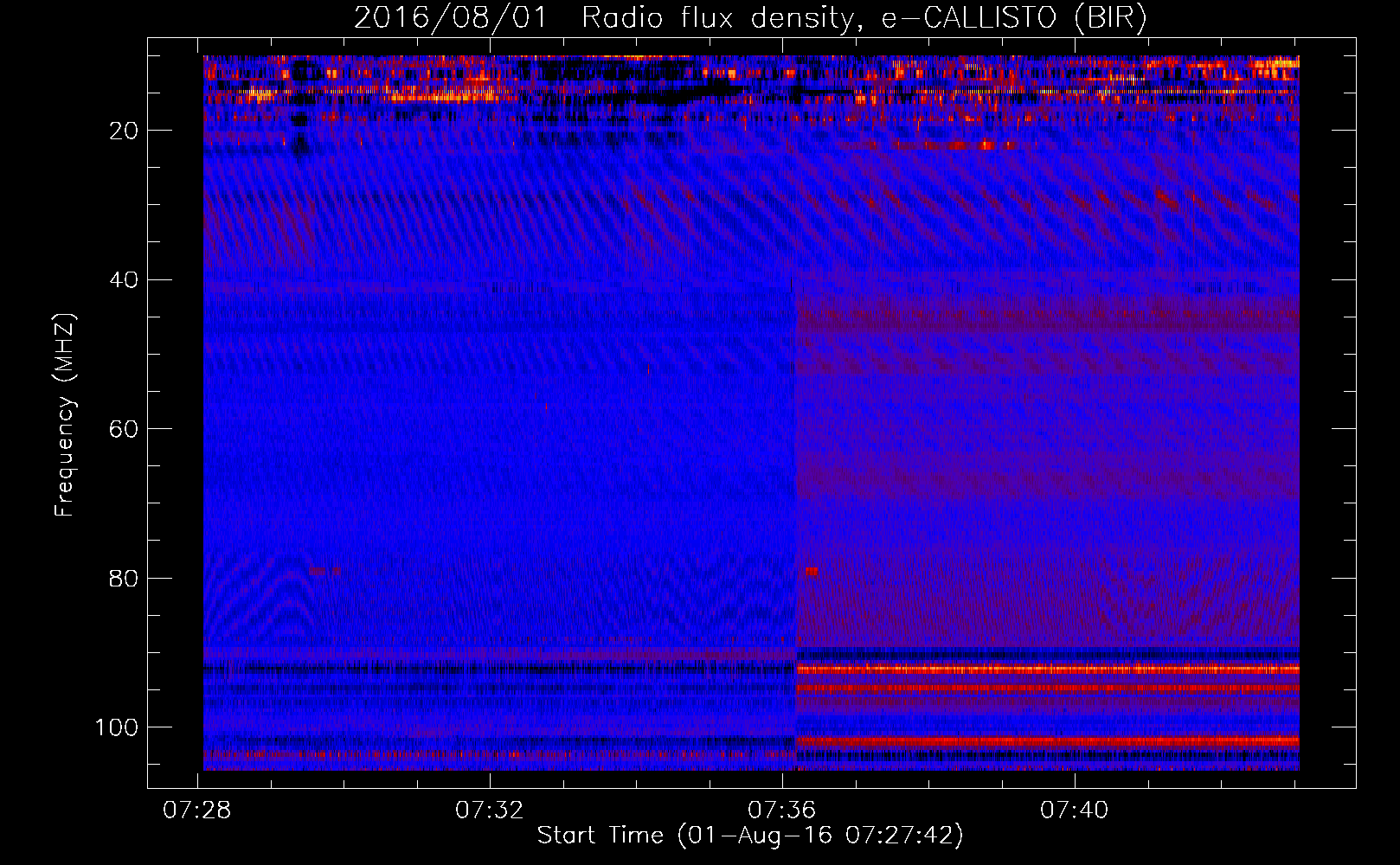Click the '100' frequency tick label
Image resolution: width=1400 pixels, height=865 pixels.
pos(117,727)
